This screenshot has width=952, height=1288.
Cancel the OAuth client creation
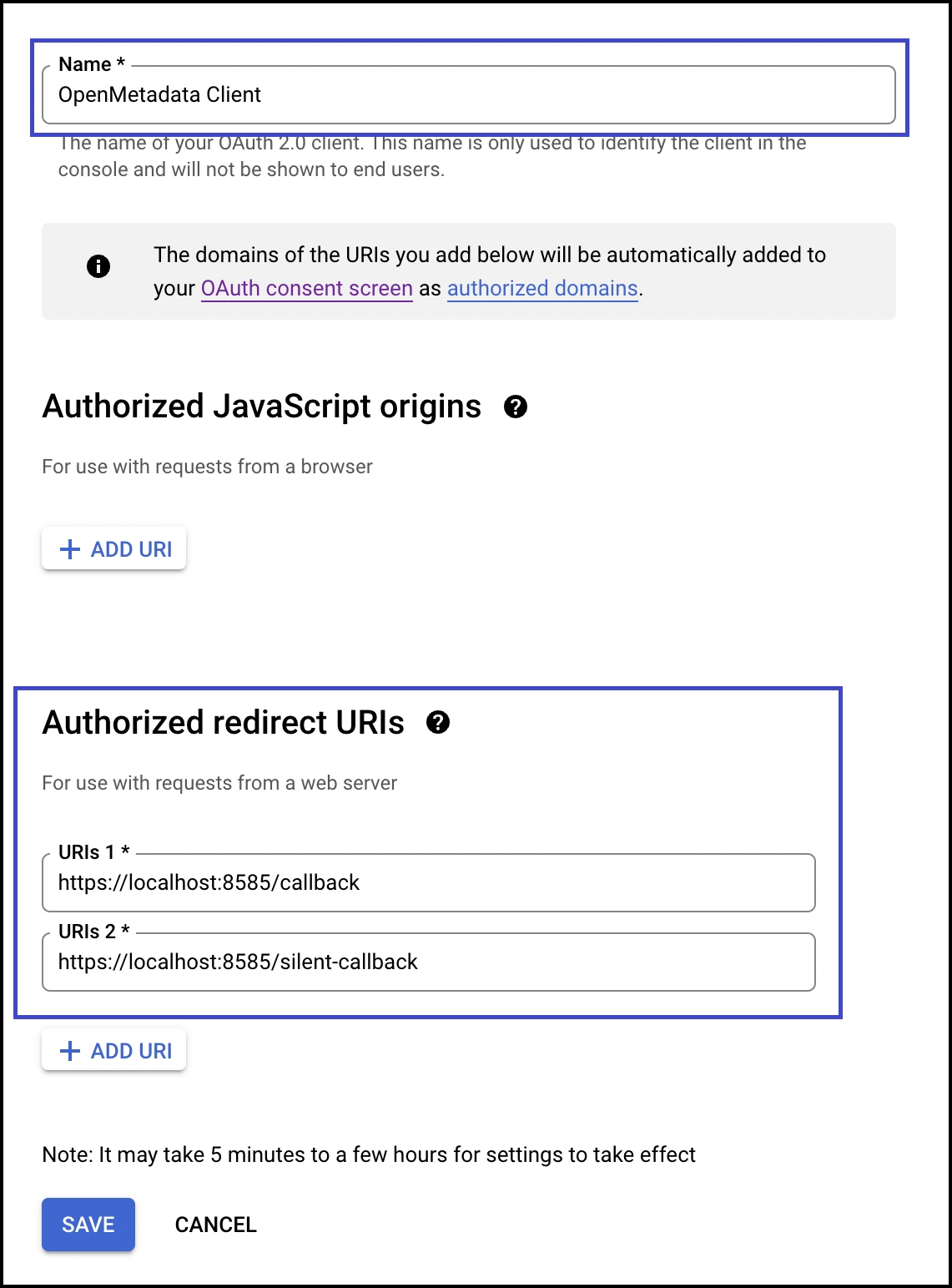[x=215, y=1224]
